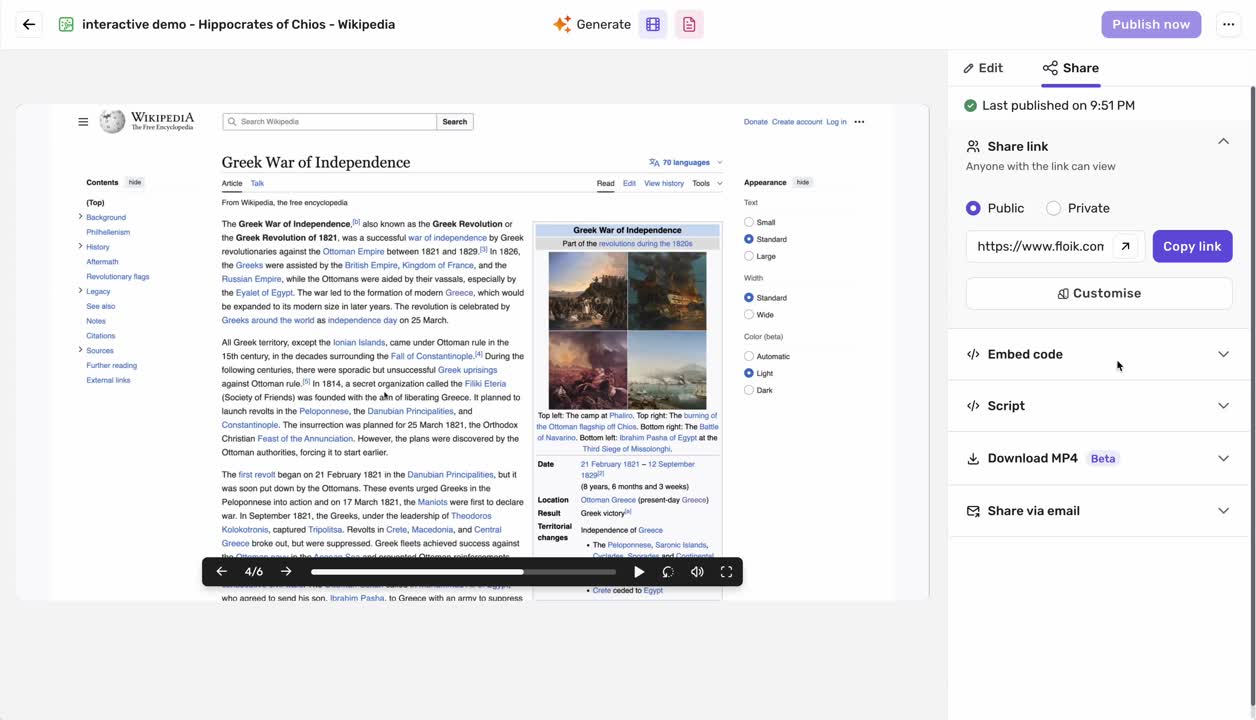Click the share URL text field
The image size is (1256, 720).
tap(1040, 246)
